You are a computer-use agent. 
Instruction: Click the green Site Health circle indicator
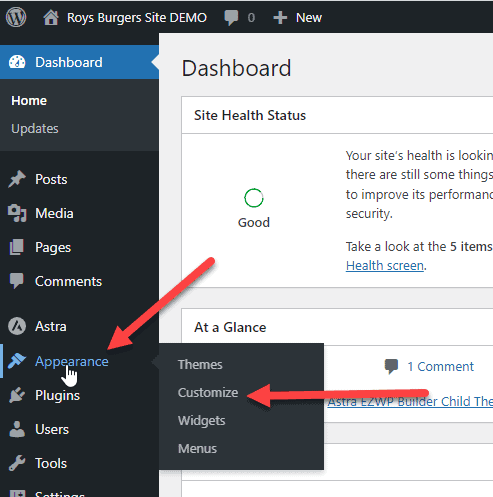click(254, 198)
